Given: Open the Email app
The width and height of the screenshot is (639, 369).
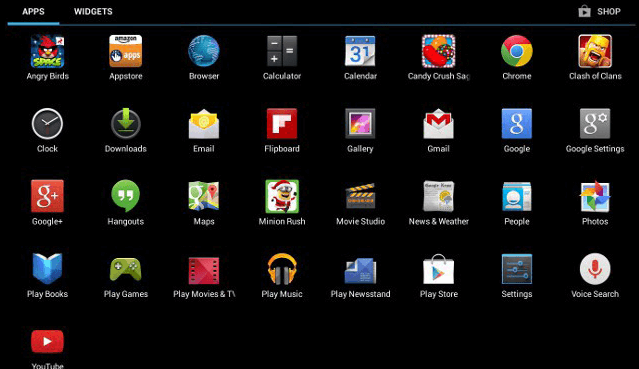Looking at the screenshot, I should click(x=204, y=124).
